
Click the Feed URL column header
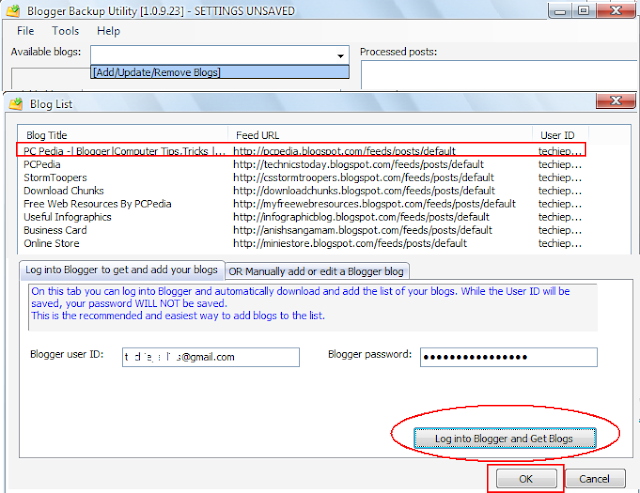pos(380,135)
